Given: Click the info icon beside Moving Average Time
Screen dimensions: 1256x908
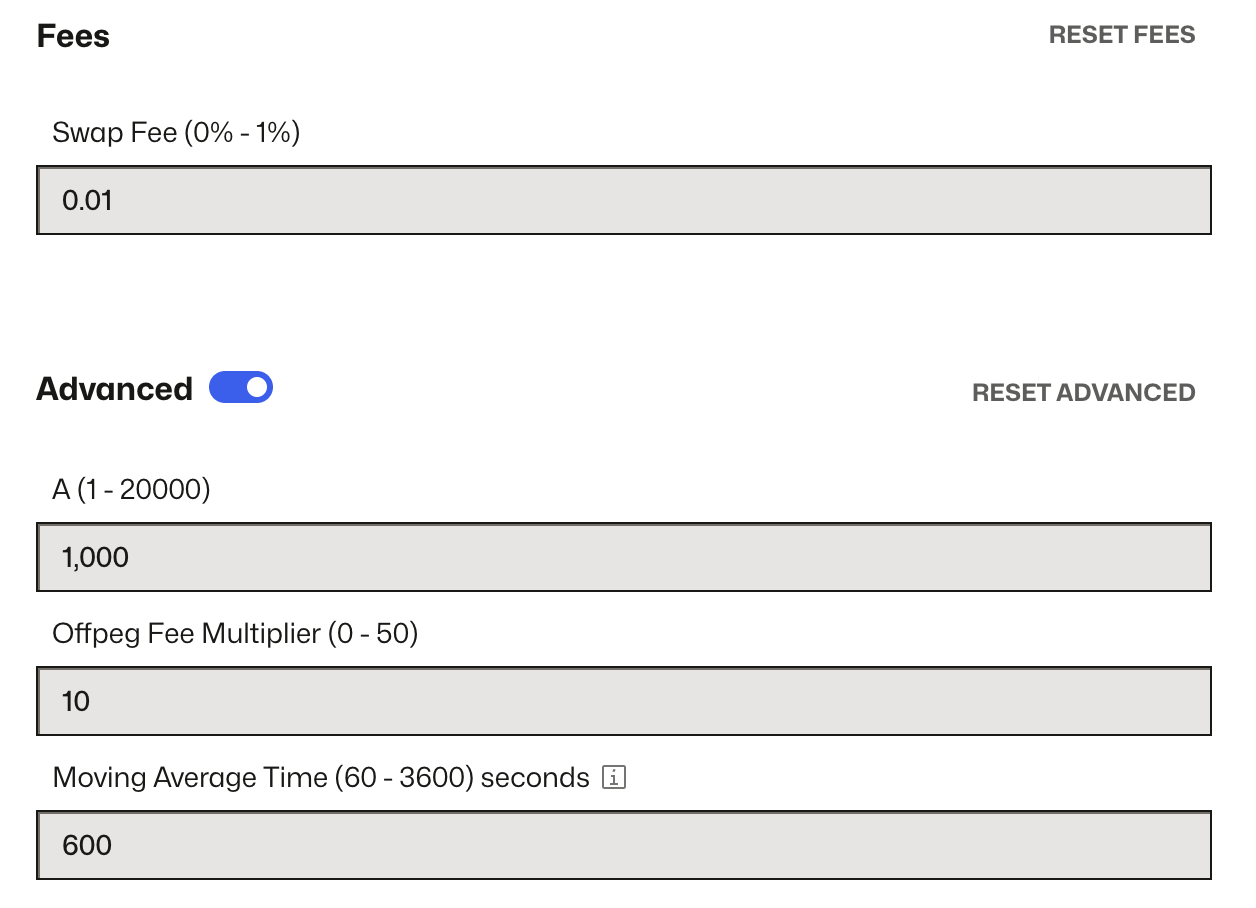Looking at the screenshot, I should 614,777.
